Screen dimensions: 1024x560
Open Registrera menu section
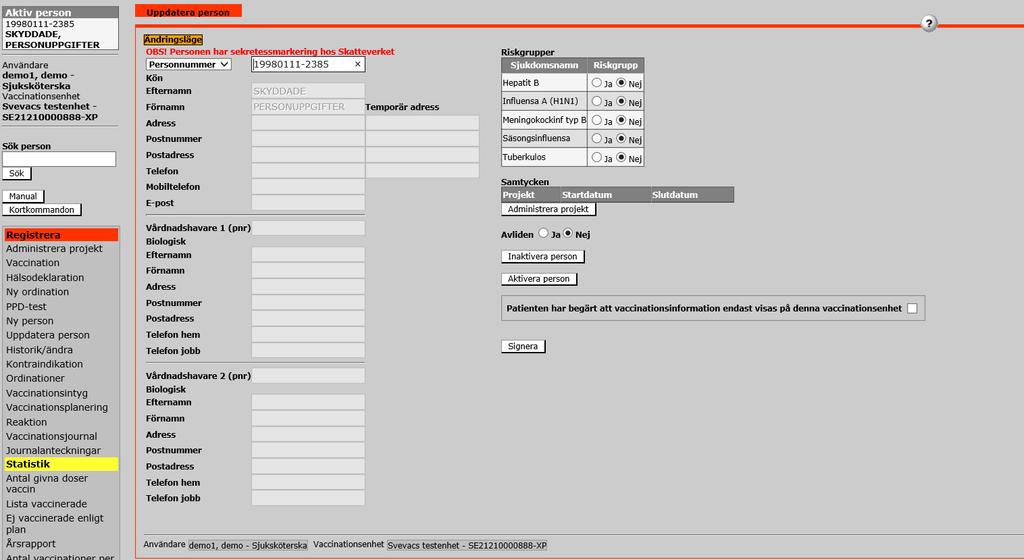point(61,235)
